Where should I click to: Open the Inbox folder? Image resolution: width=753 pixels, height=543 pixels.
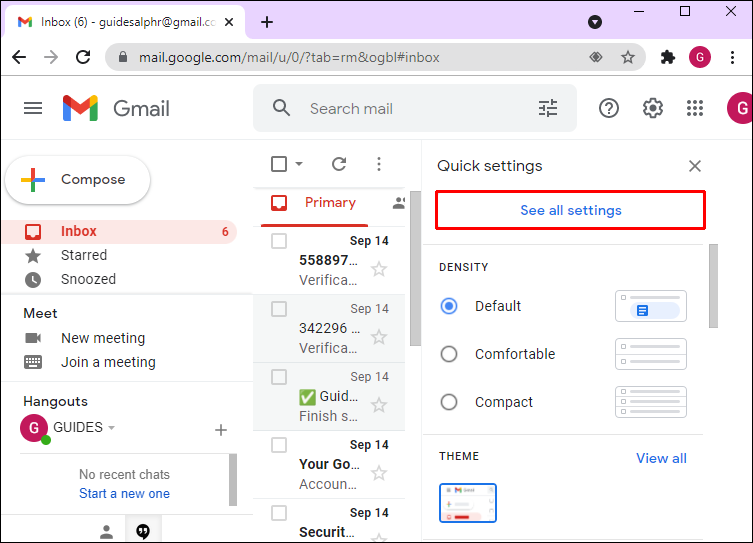120,231
